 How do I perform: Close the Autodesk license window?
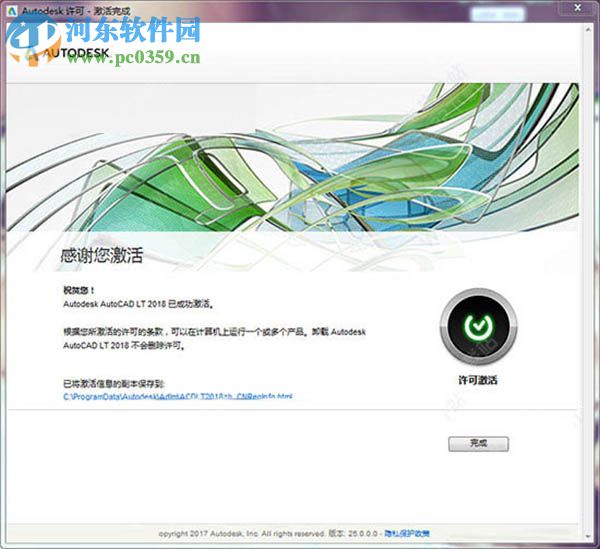pyautogui.click(x=578, y=7)
